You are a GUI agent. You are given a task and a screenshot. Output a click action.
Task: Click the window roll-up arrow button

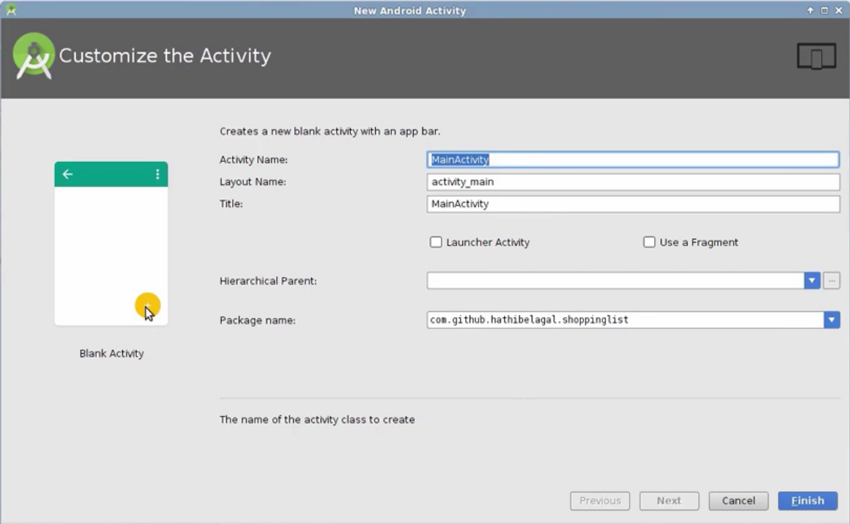(810, 10)
